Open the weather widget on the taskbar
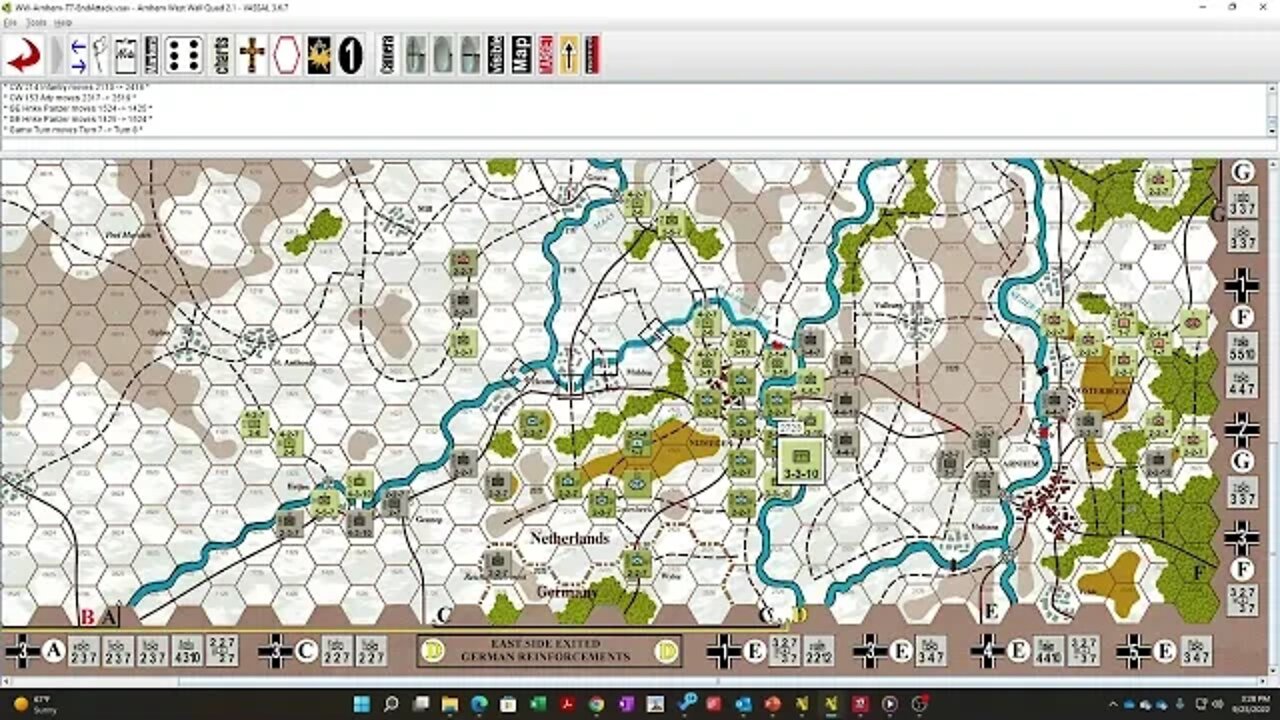The height and width of the screenshot is (720, 1280). pos(36,704)
